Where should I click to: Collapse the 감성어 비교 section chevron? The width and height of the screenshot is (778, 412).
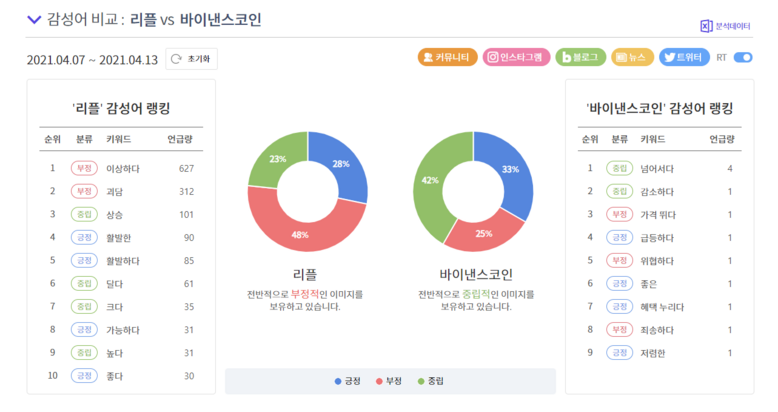pos(34,20)
